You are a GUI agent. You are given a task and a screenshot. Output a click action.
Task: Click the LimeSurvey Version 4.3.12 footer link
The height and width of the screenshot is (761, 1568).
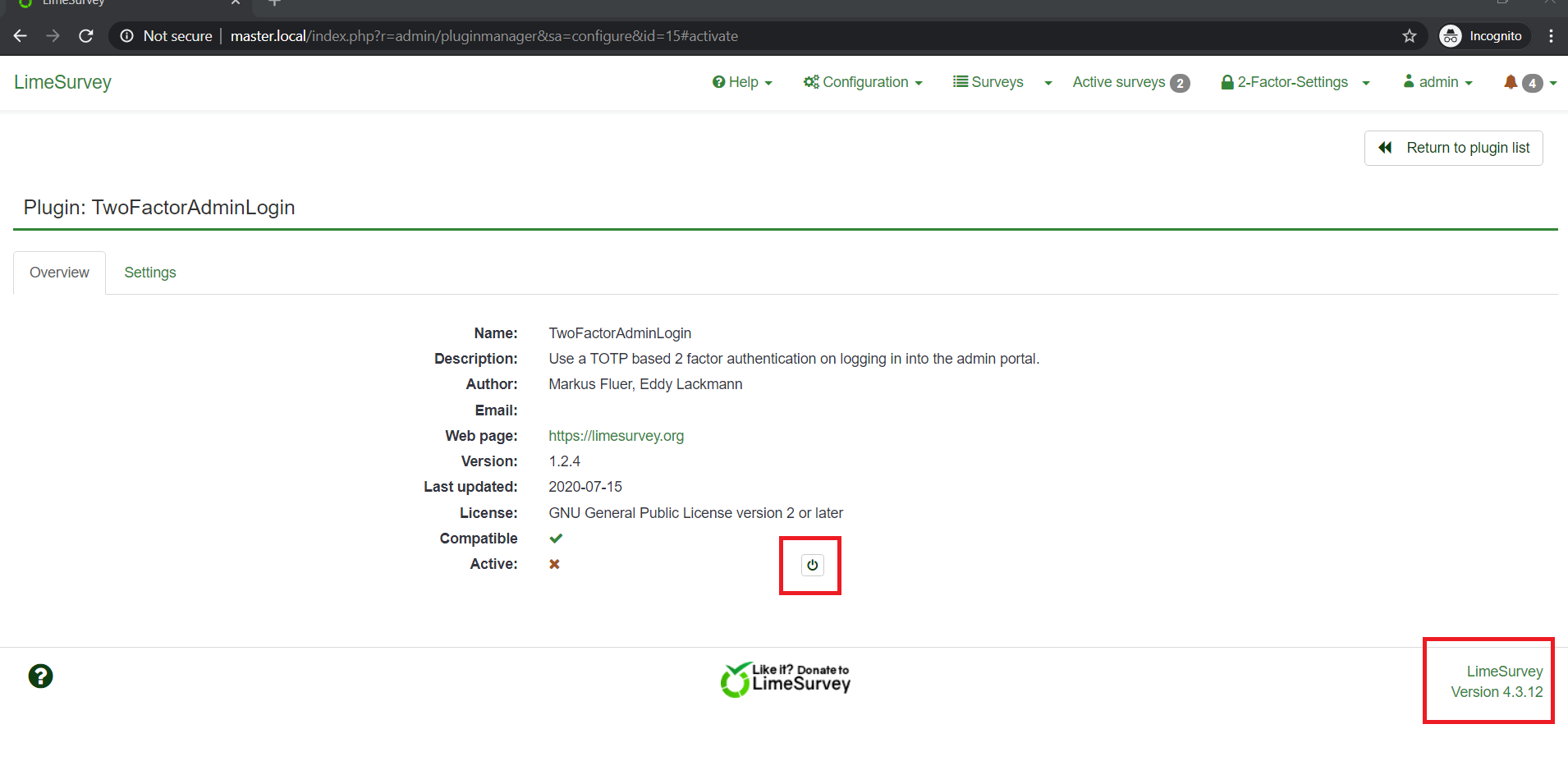pos(1497,681)
